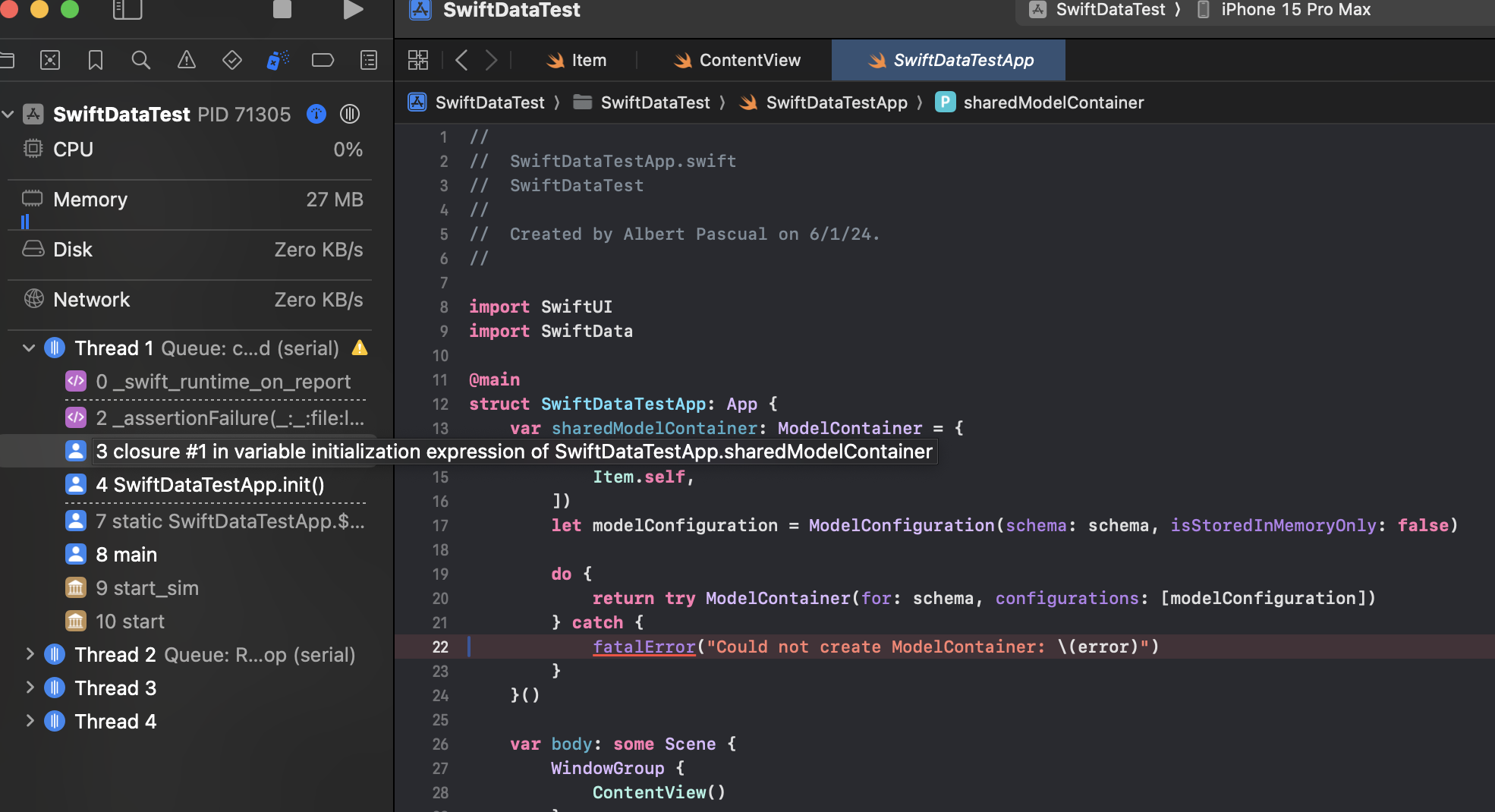
Task: Select the Thread 3 row
Action: click(190, 688)
